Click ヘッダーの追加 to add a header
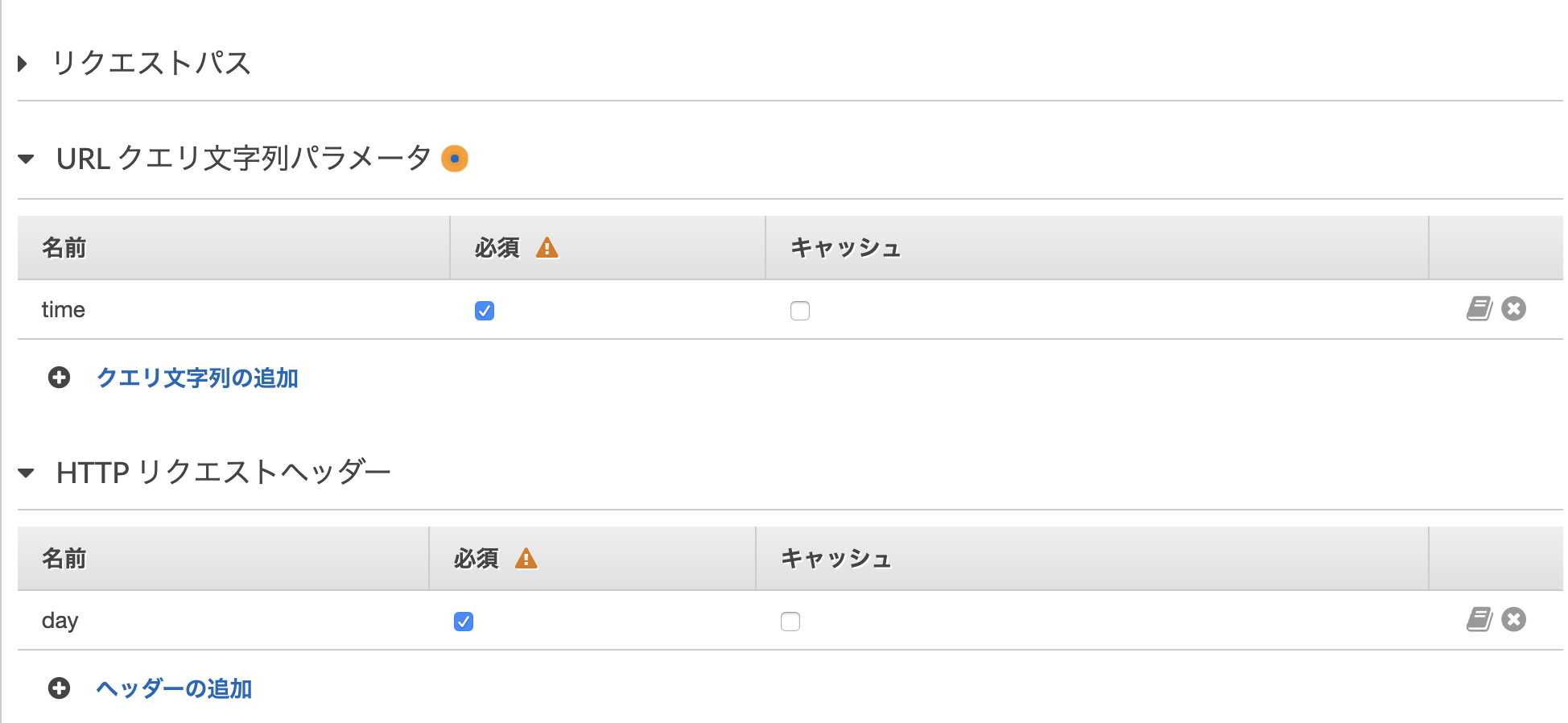 point(174,688)
